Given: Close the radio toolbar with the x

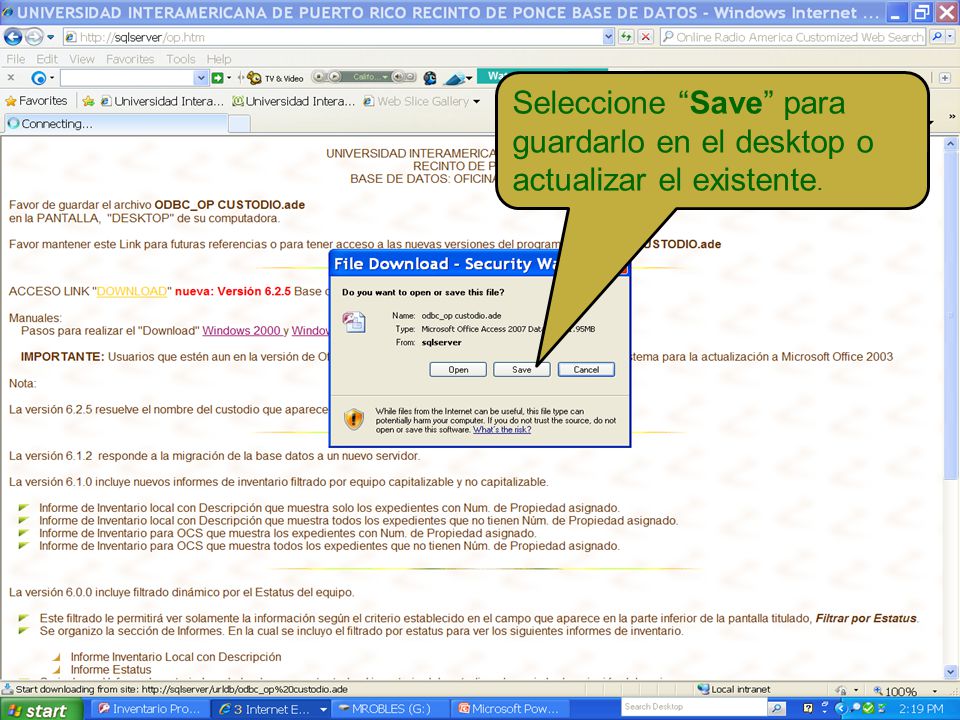Looking at the screenshot, I should point(10,78).
